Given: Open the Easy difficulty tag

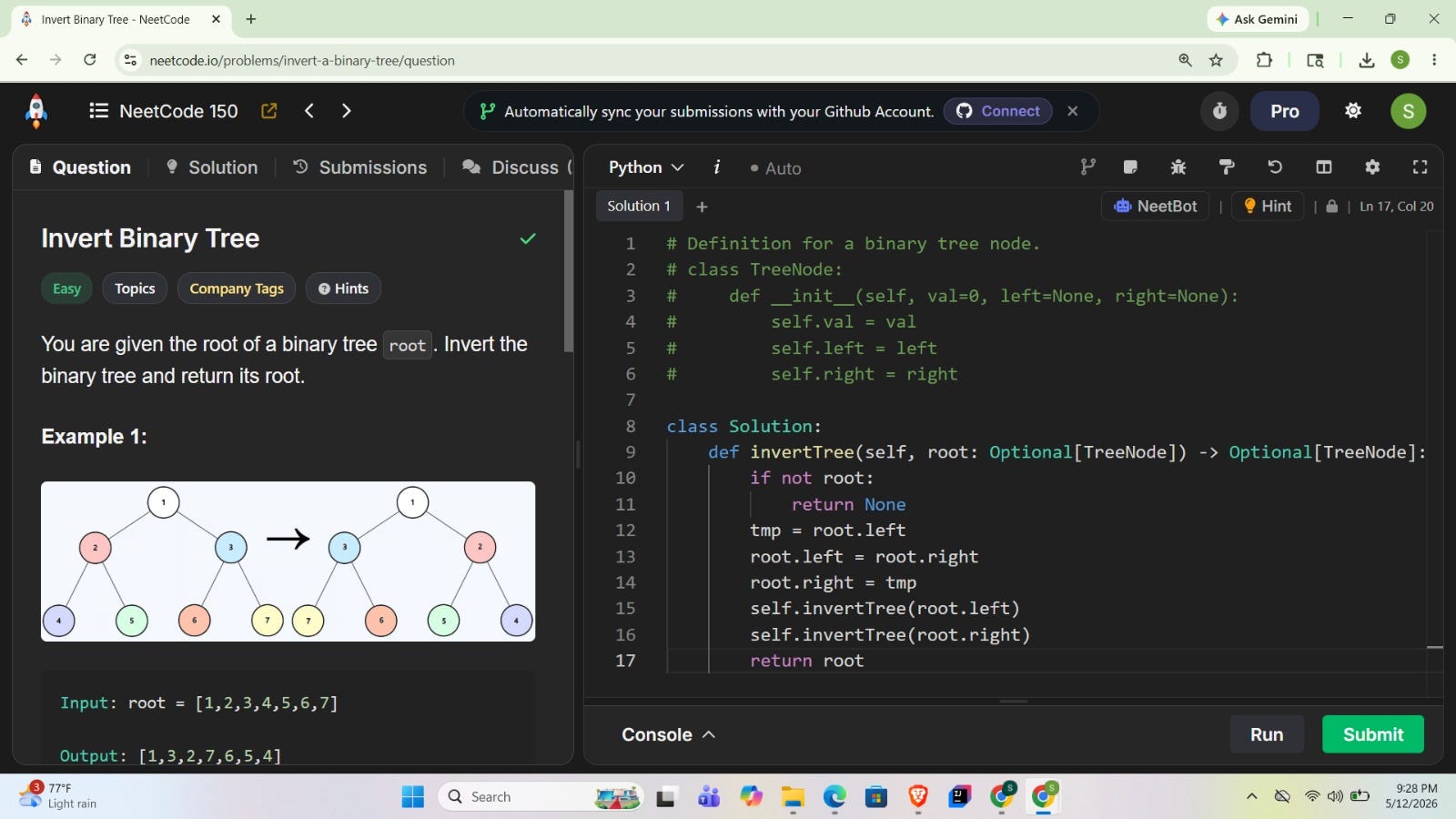Looking at the screenshot, I should [66, 288].
